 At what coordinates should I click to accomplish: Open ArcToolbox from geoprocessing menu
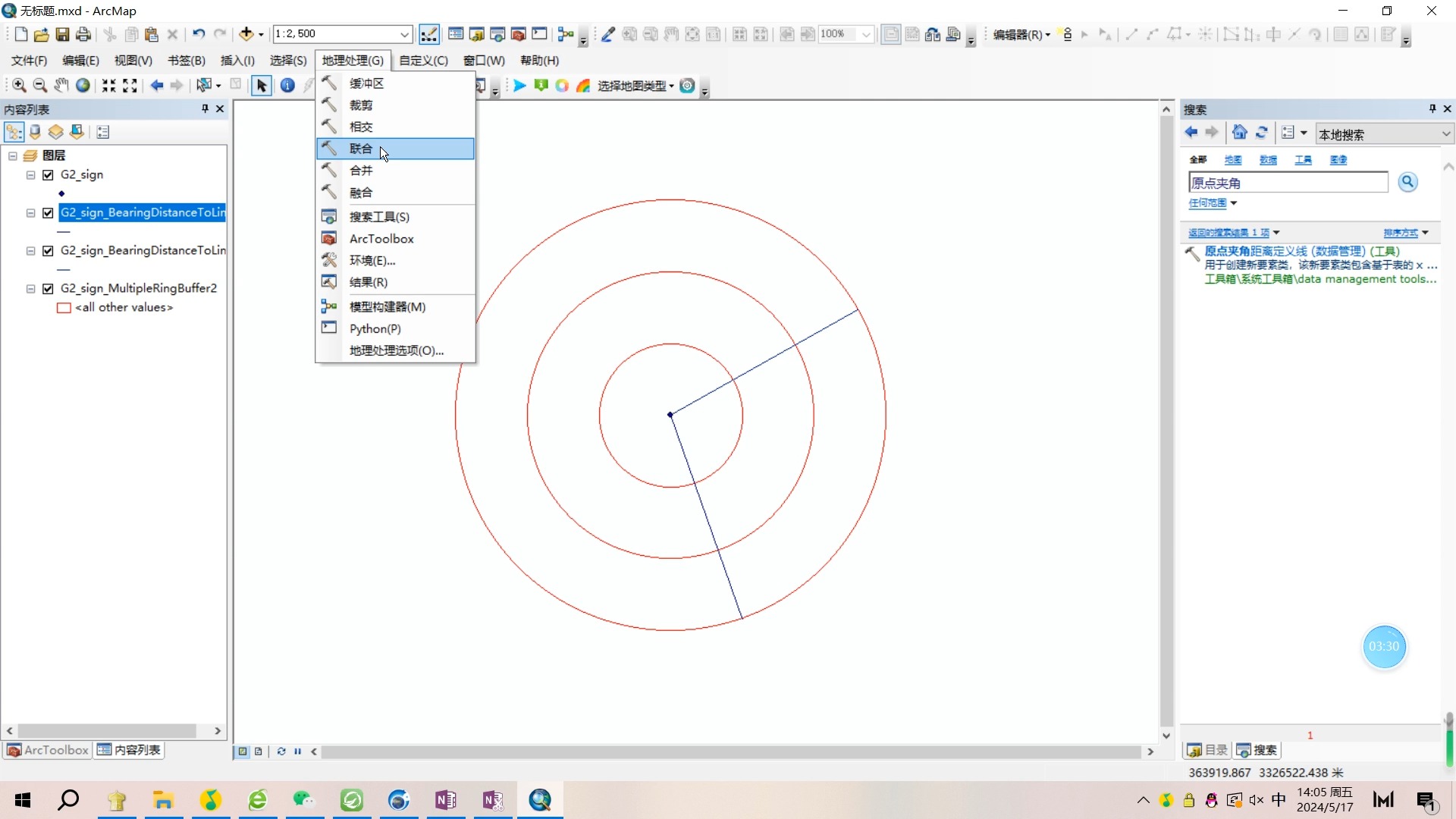click(x=381, y=239)
